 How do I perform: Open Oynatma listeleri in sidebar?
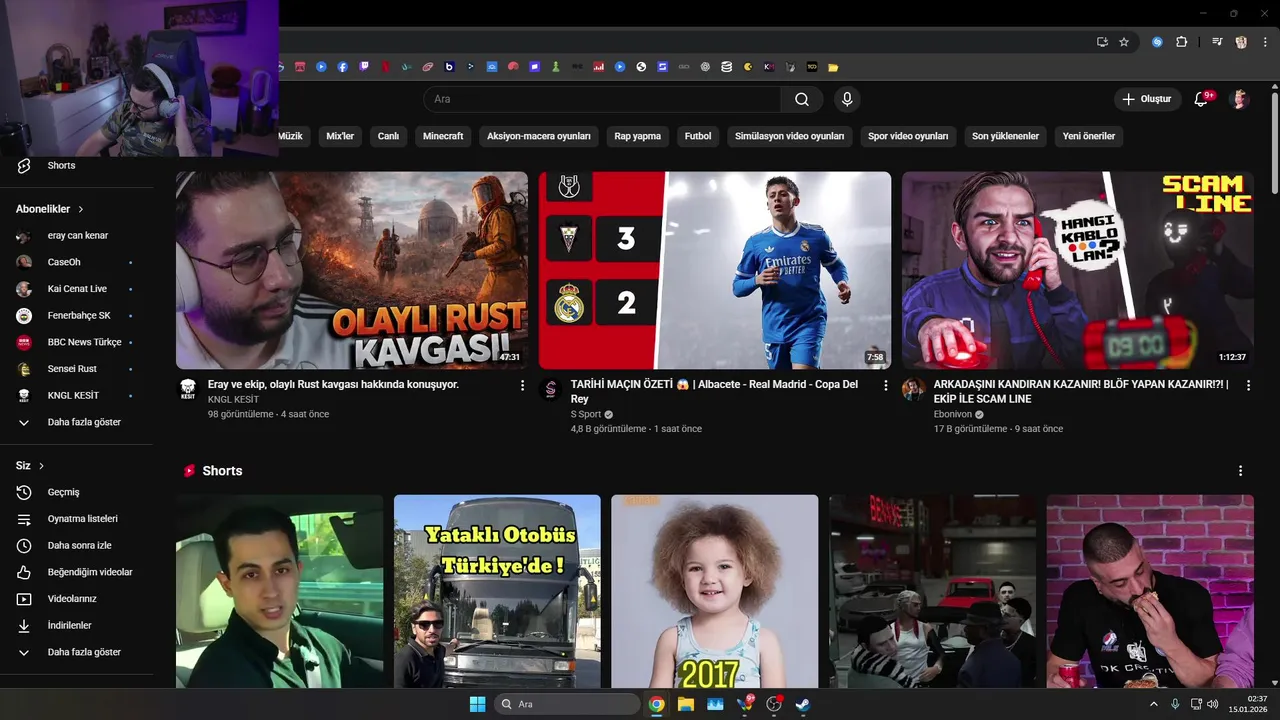click(x=77, y=519)
